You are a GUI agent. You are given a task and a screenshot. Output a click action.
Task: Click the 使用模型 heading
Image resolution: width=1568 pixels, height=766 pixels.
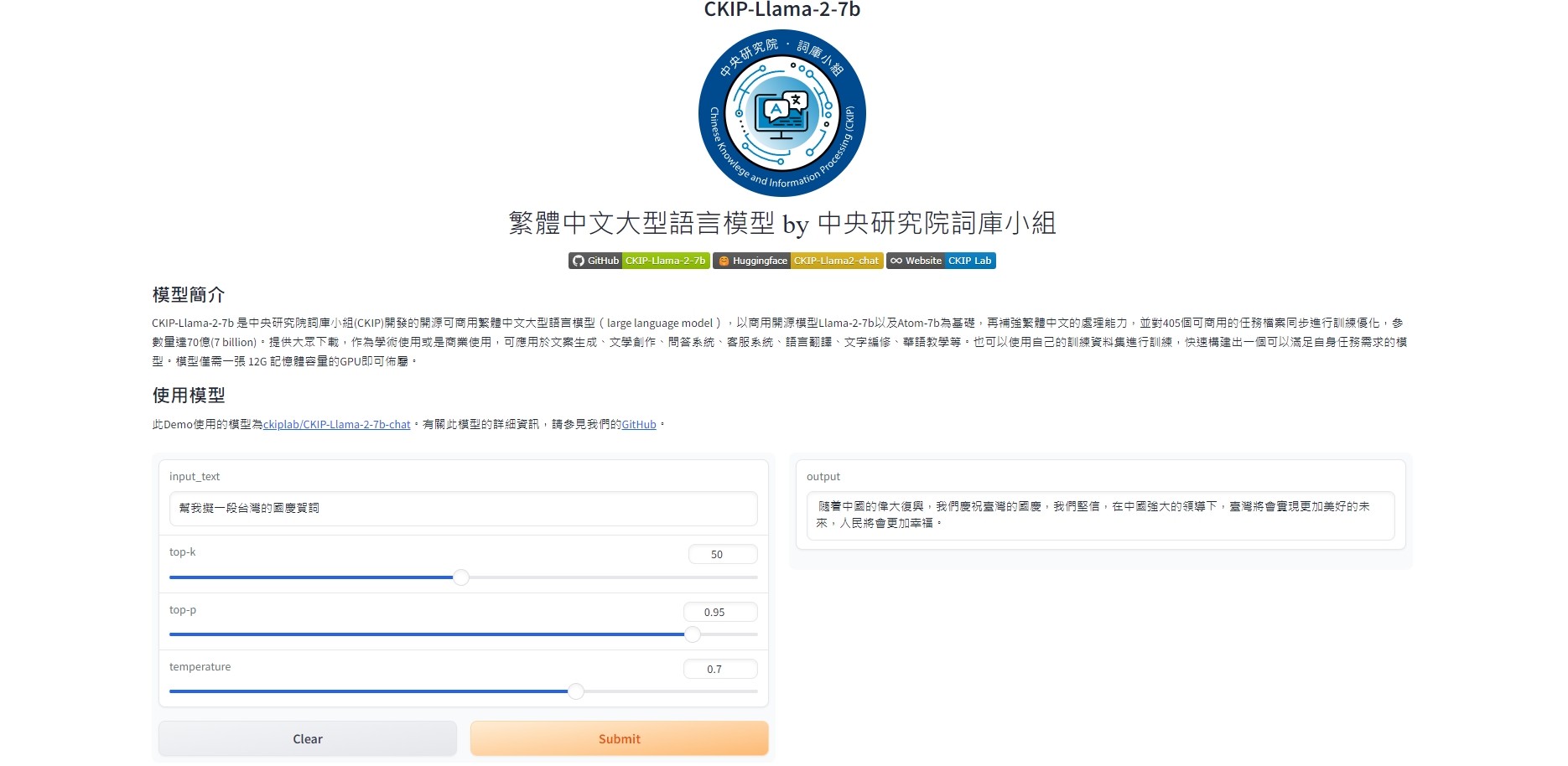tap(189, 396)
